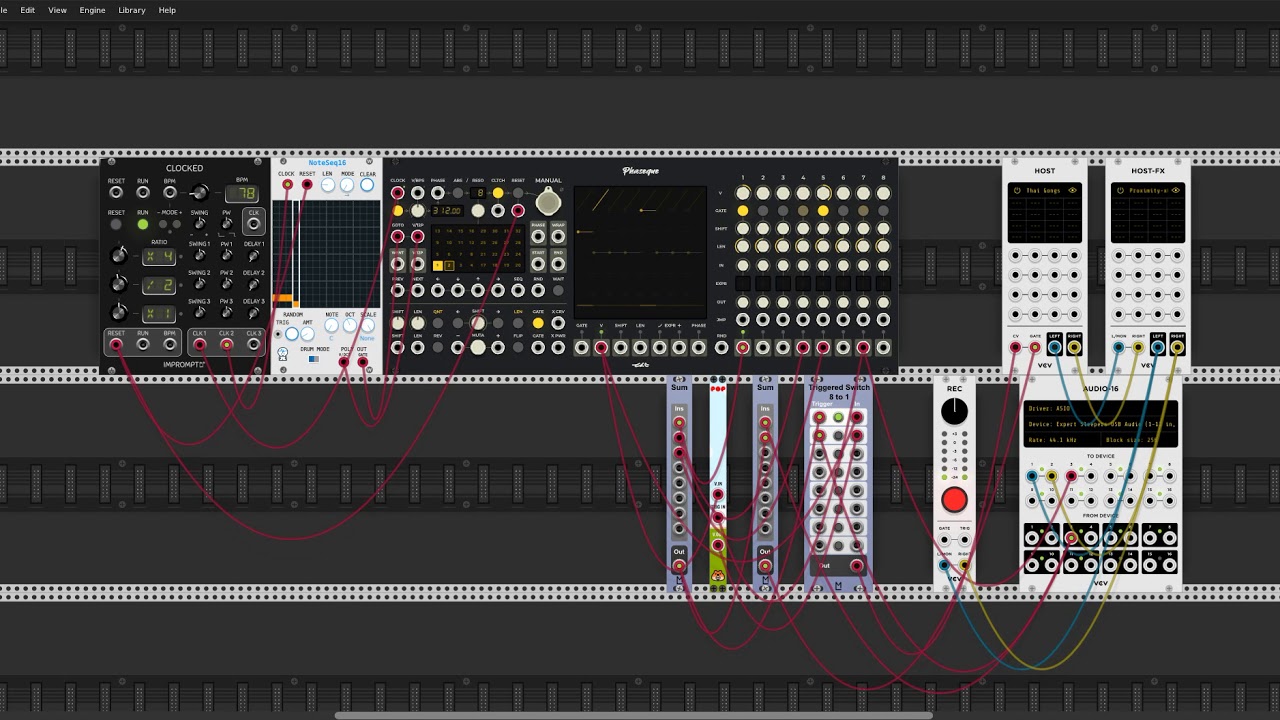This screenshot has width=1280, height=720.
Task: Open the Library menu
Action: point(132,10)
